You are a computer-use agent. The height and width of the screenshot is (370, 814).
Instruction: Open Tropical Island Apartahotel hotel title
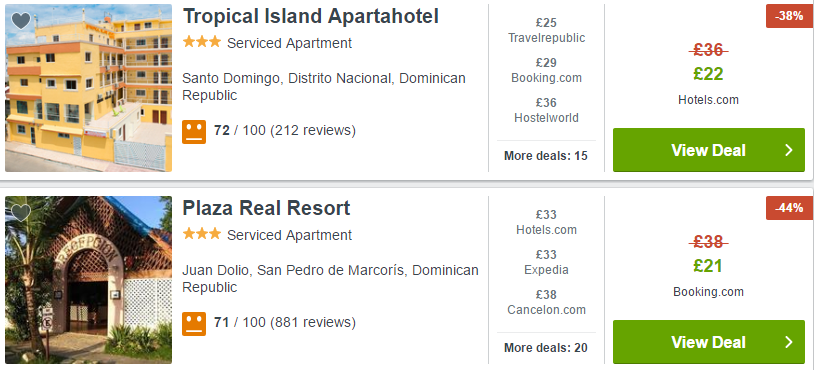tap(310, 16)
